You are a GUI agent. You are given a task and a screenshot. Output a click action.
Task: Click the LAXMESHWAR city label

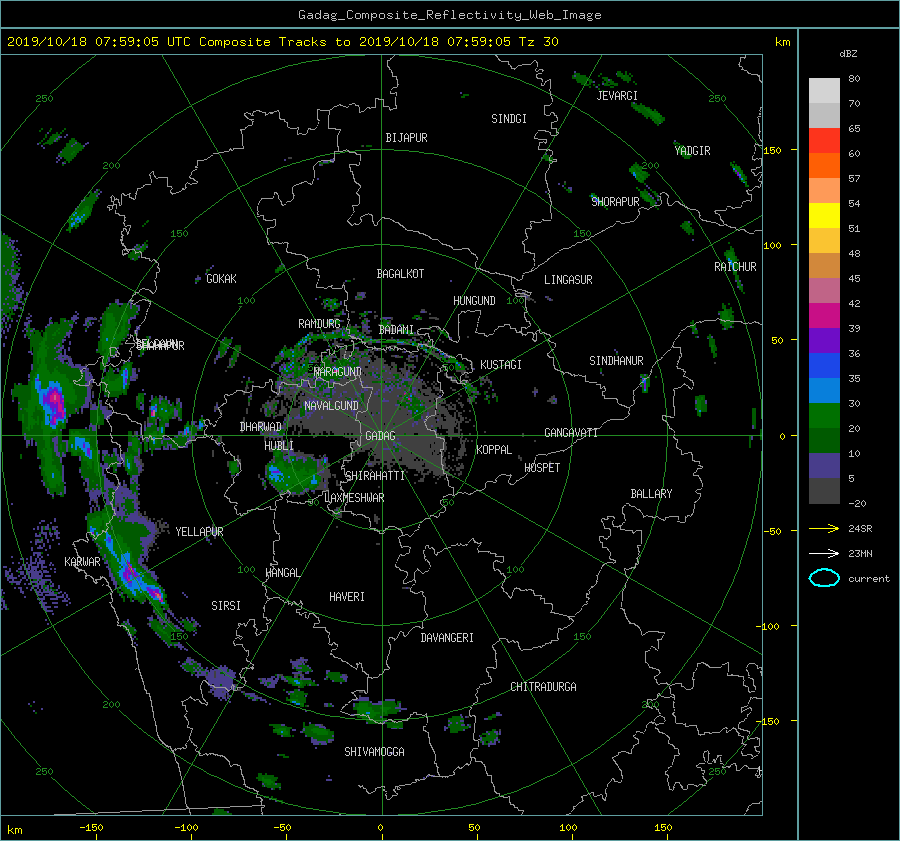coord(354,498)
